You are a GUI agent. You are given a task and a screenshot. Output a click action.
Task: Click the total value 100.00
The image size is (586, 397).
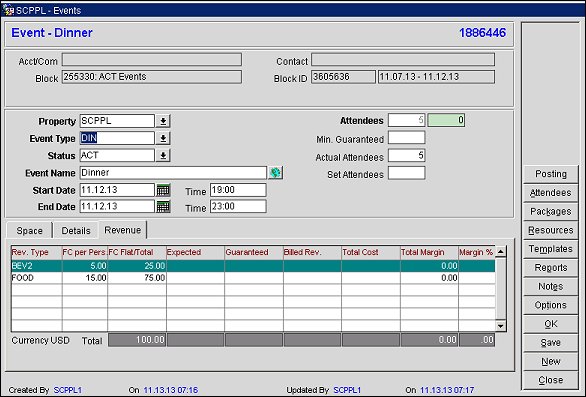[x=137, y=340]
